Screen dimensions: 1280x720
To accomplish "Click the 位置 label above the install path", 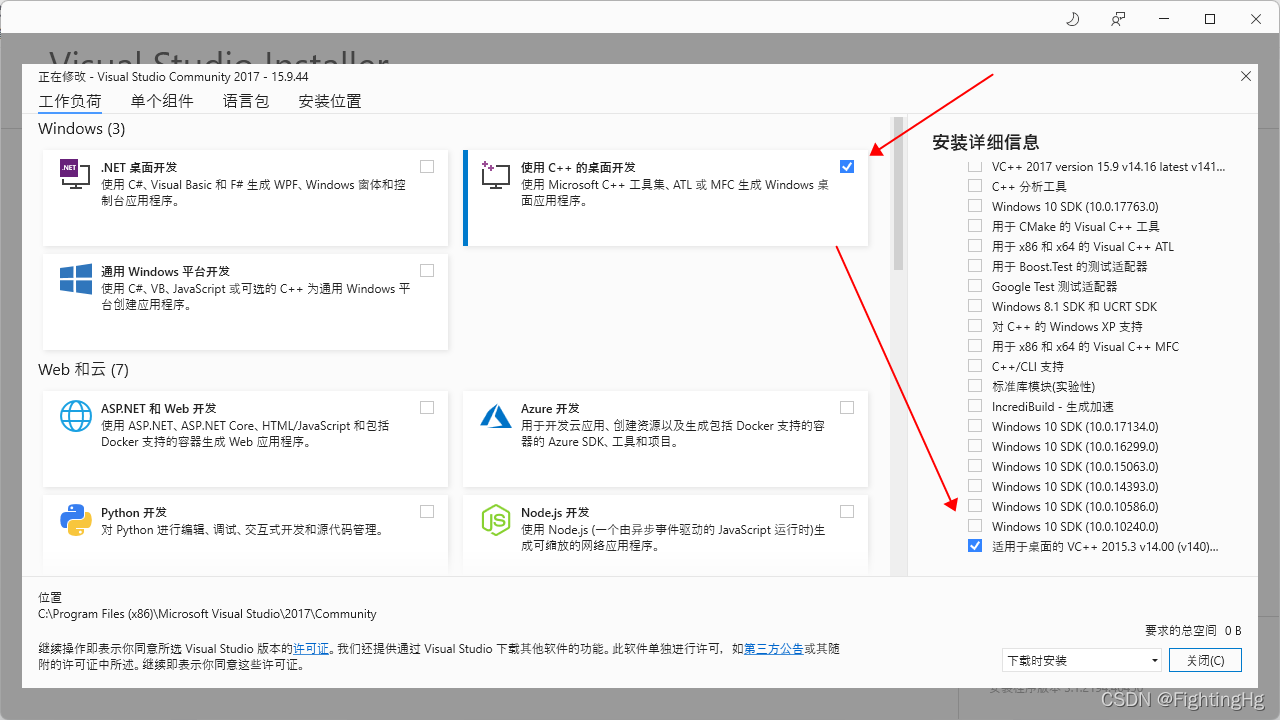I will [x=50, y=596].
